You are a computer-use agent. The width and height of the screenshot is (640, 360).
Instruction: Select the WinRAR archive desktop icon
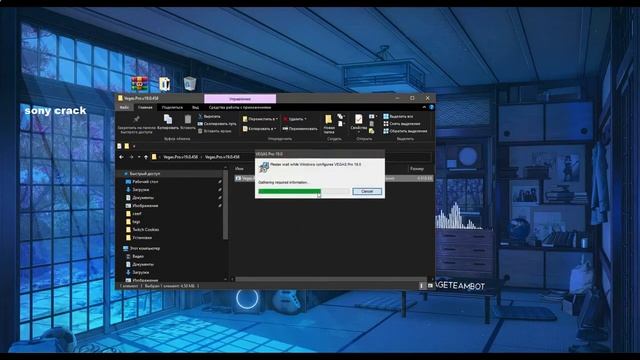[140, 84]
